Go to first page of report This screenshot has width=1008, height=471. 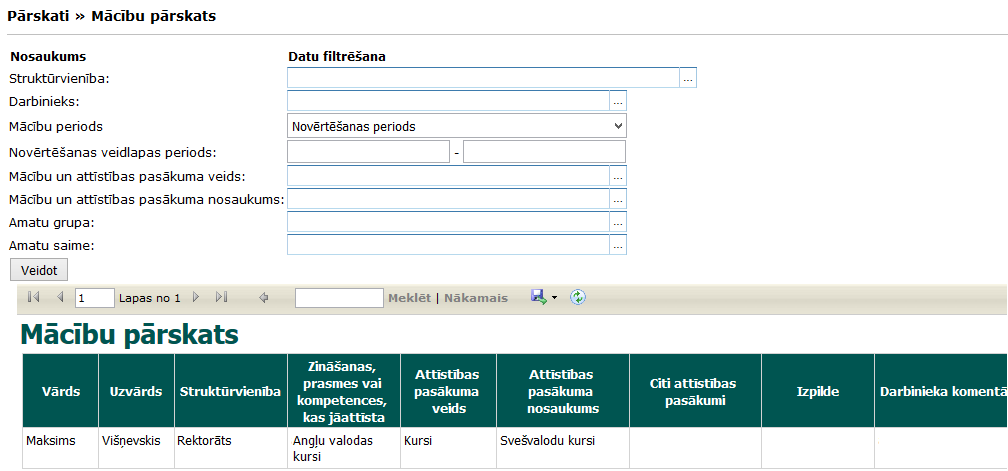(34, 298)
